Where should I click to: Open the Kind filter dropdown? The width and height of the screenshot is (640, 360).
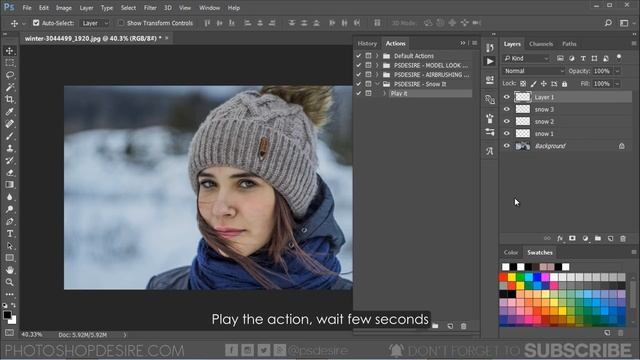pos(526,58)
